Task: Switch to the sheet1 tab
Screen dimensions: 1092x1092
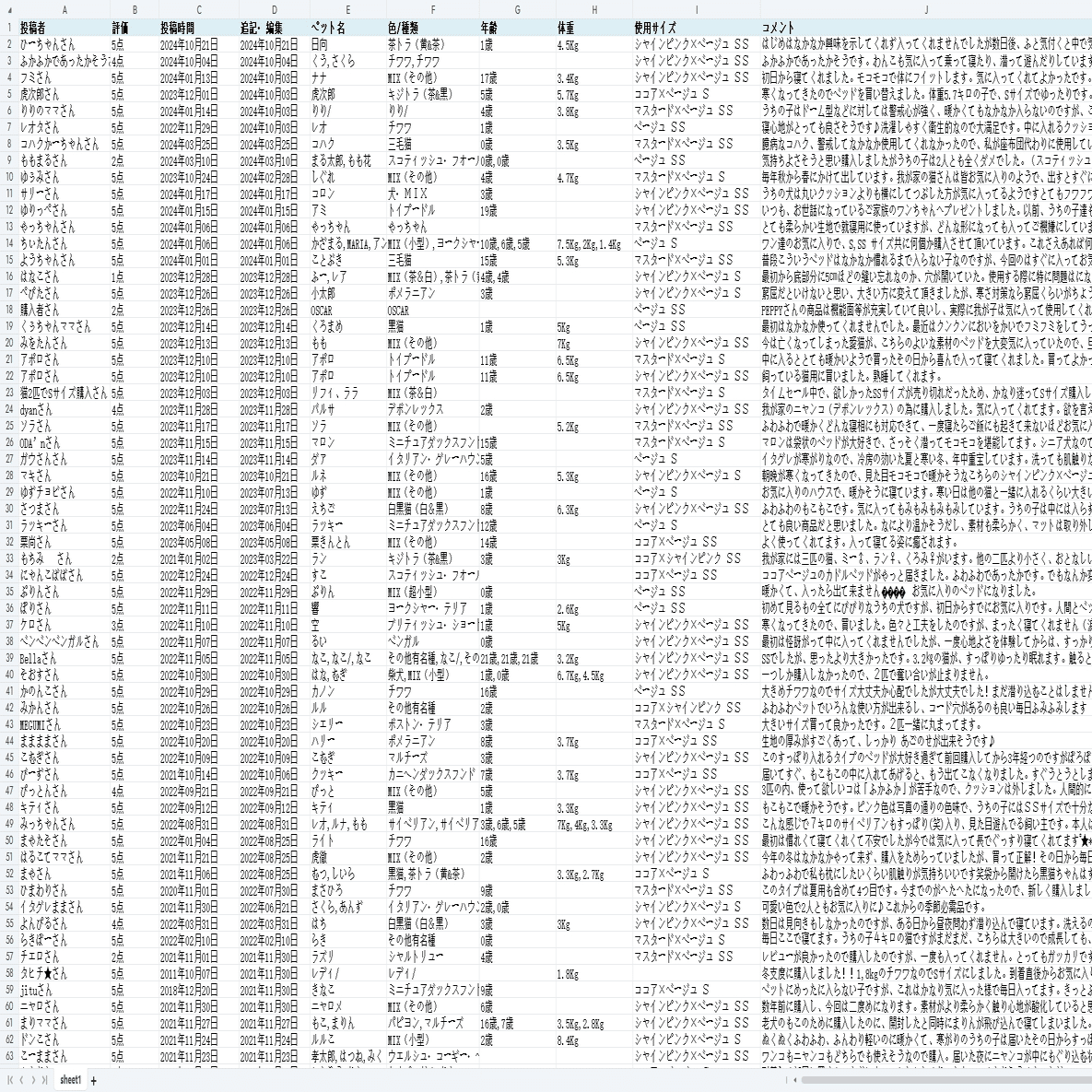Action: 70,1080
